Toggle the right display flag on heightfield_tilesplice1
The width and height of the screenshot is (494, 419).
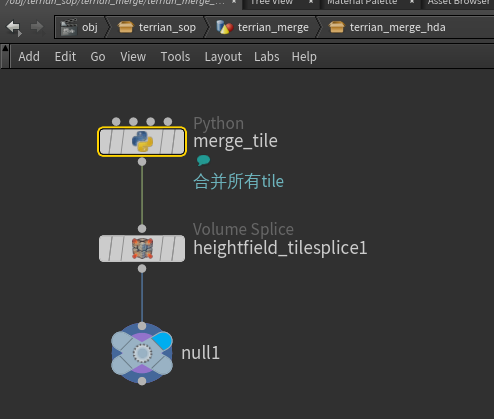tap(177, 248)
